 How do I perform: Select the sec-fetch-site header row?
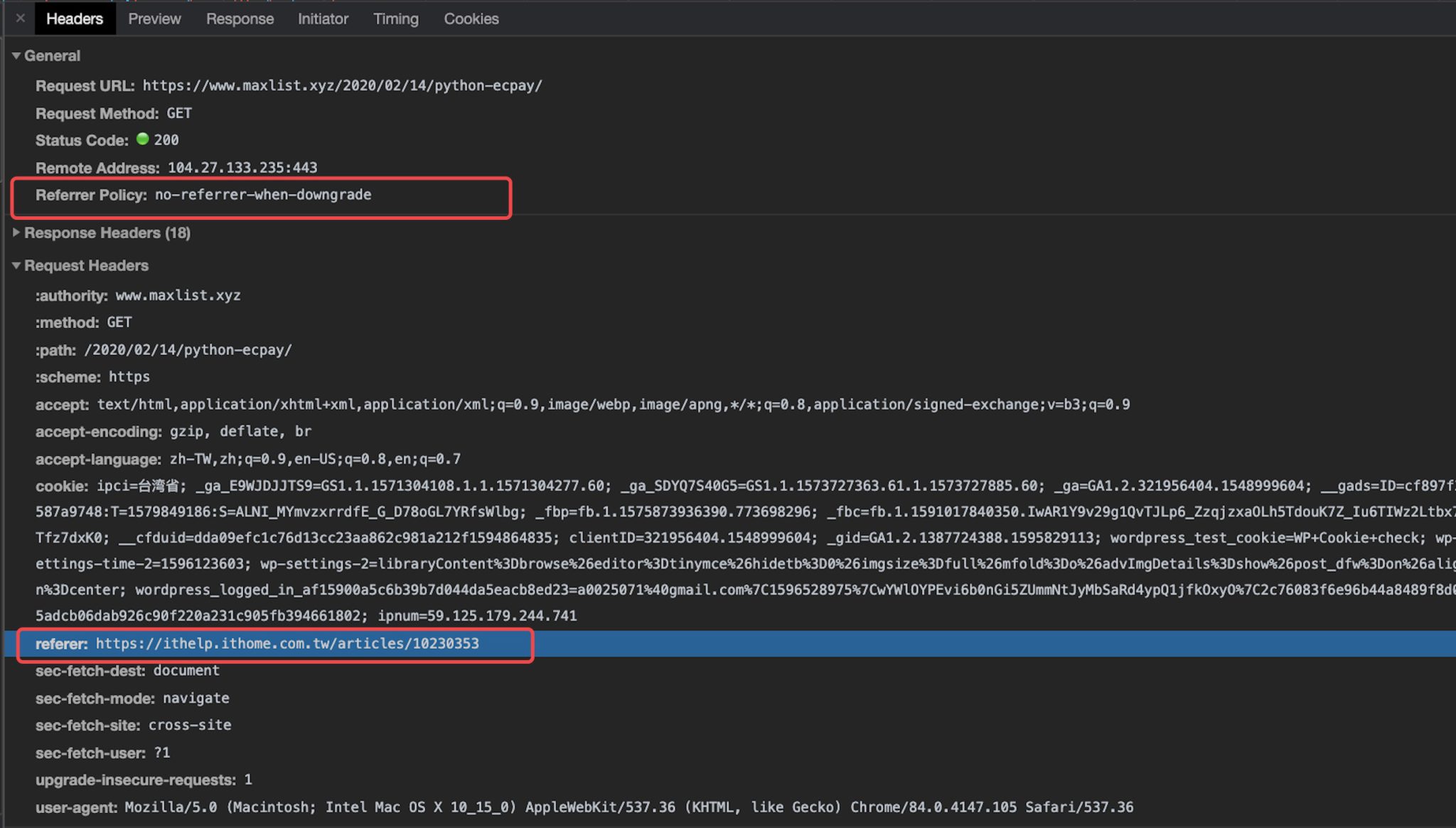point(133,726)
